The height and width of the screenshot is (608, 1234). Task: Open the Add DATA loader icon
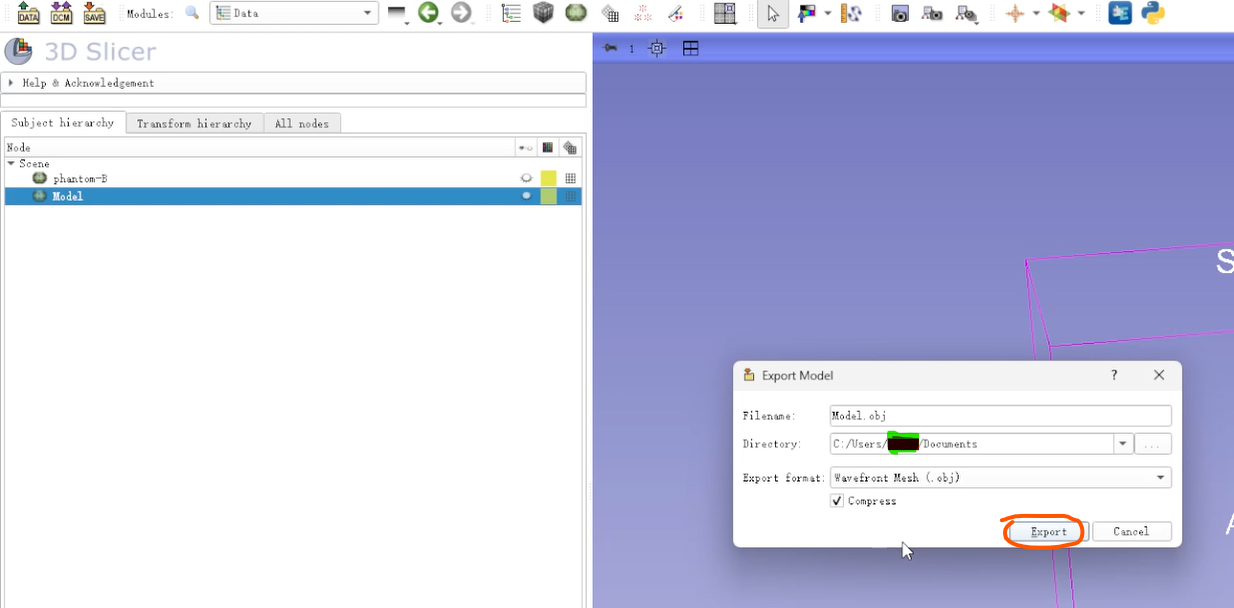tap(29, 13)
